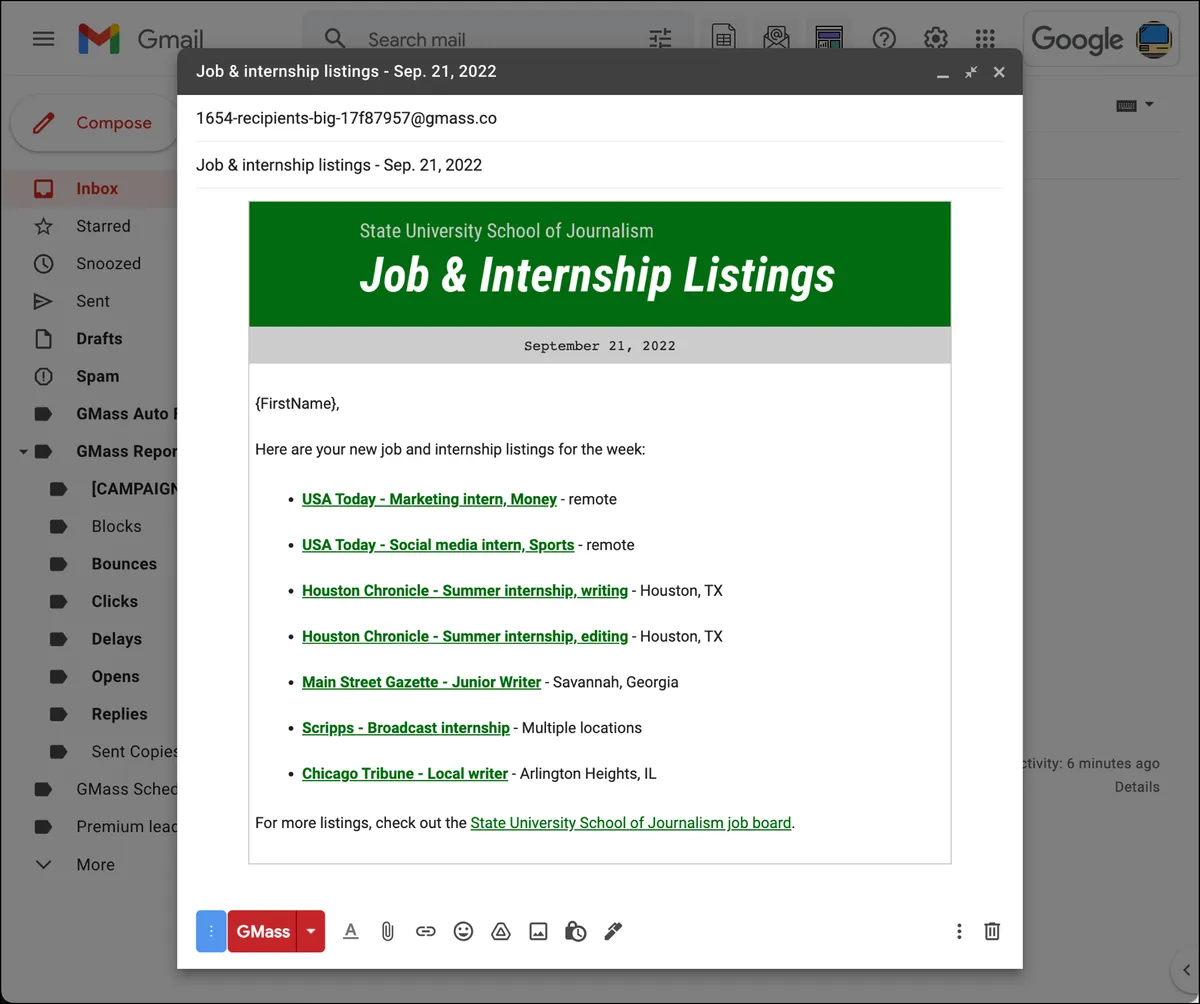Screen dimensions: 1200x1004
Task: Open more options three-dot menu in compose
Action: 959,931
